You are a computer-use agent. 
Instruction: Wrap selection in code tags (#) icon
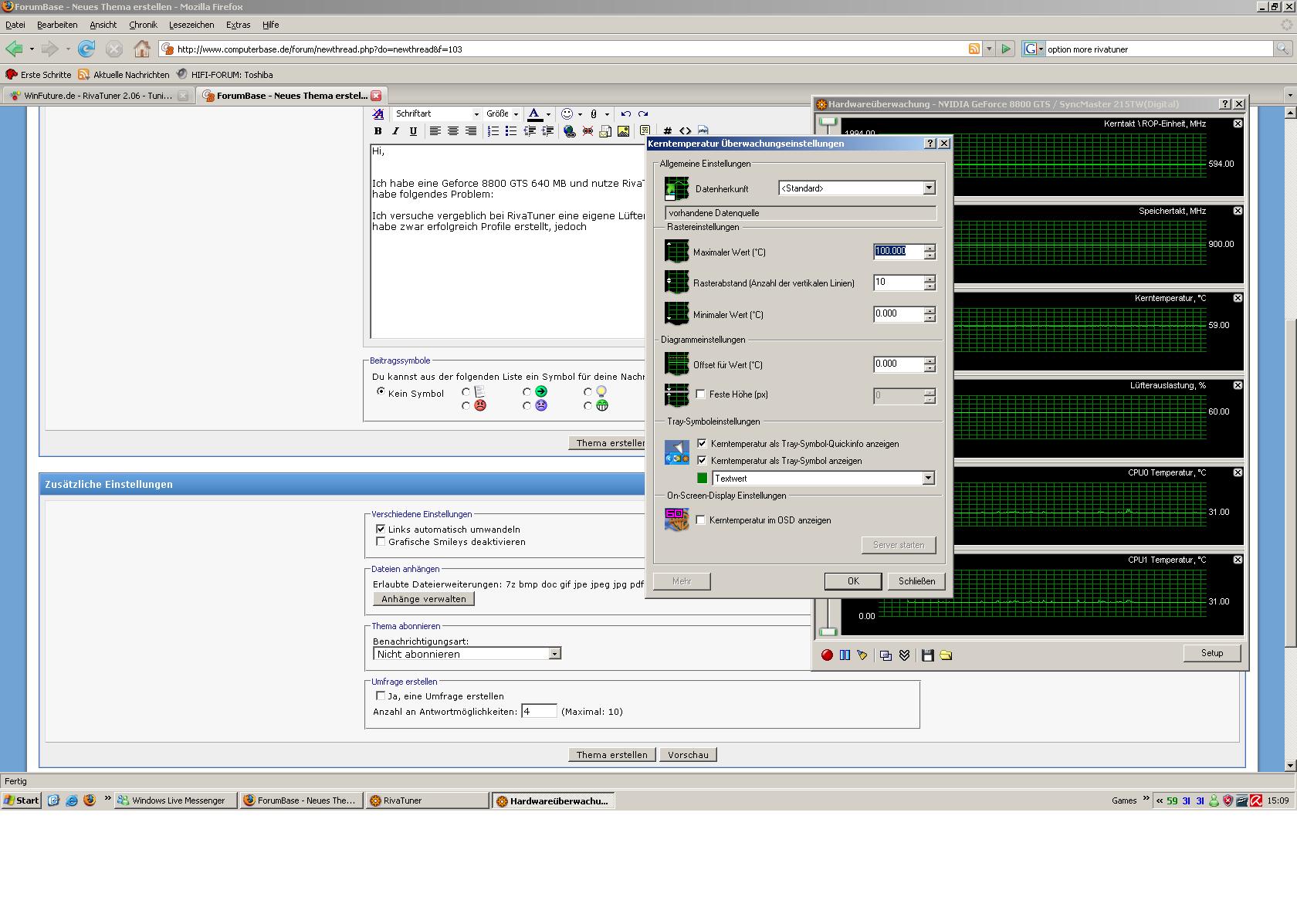coord(667,131)
